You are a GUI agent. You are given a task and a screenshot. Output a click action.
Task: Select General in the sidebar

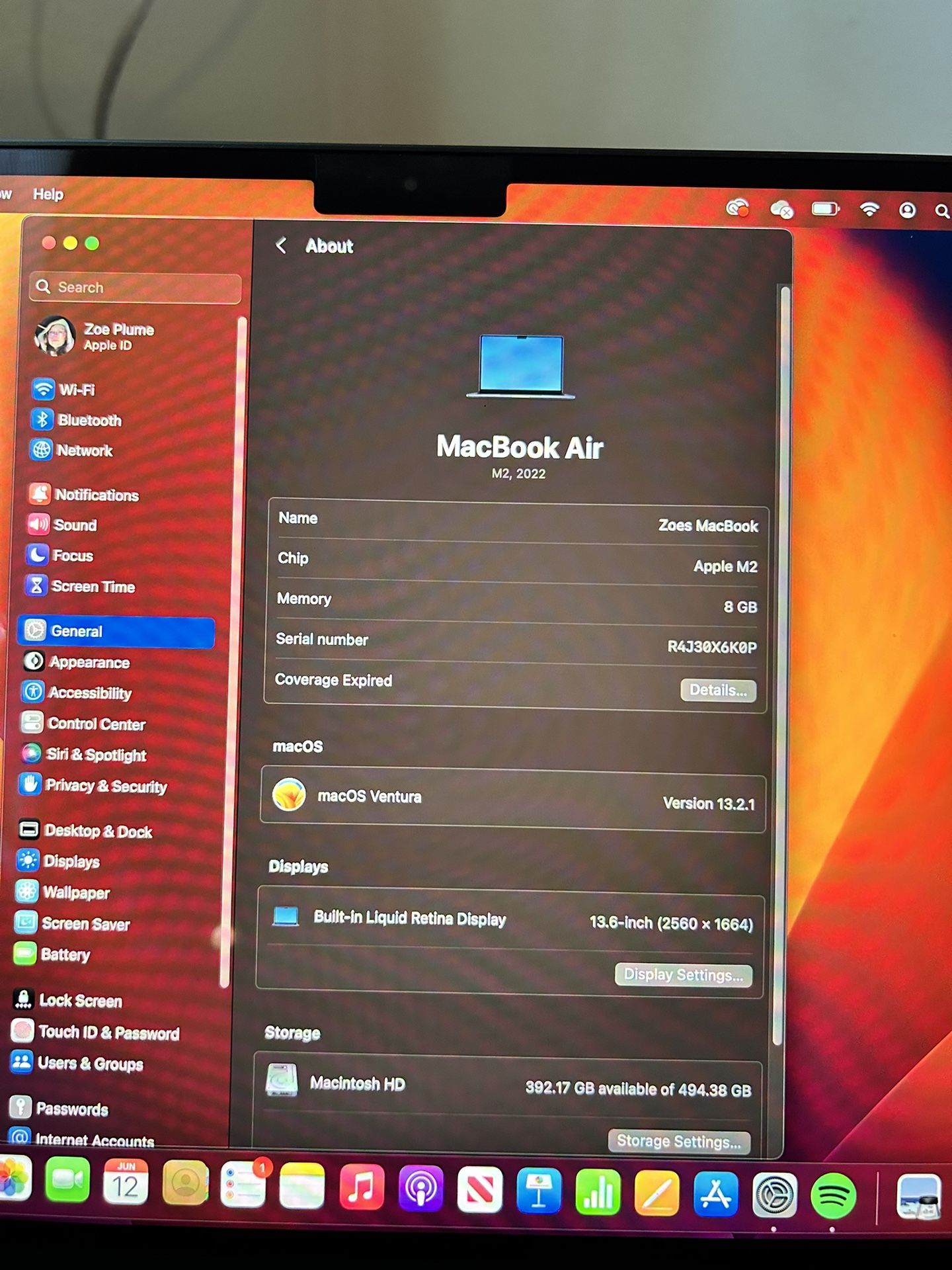(x=117, y=631)
